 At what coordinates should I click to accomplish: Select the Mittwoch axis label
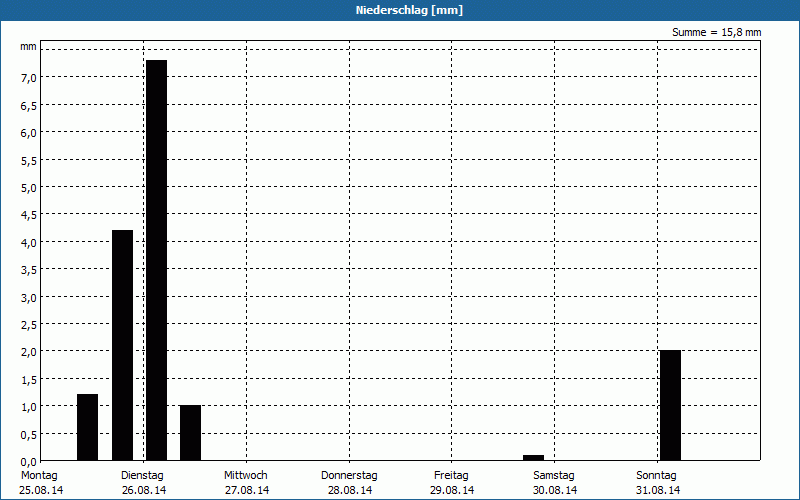click(245, 476)
